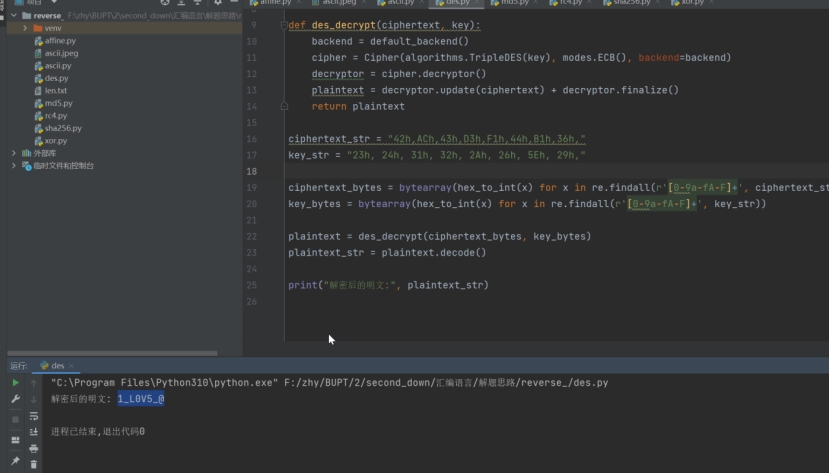
Task: Click the des.py path in console command
Action: 446,382
